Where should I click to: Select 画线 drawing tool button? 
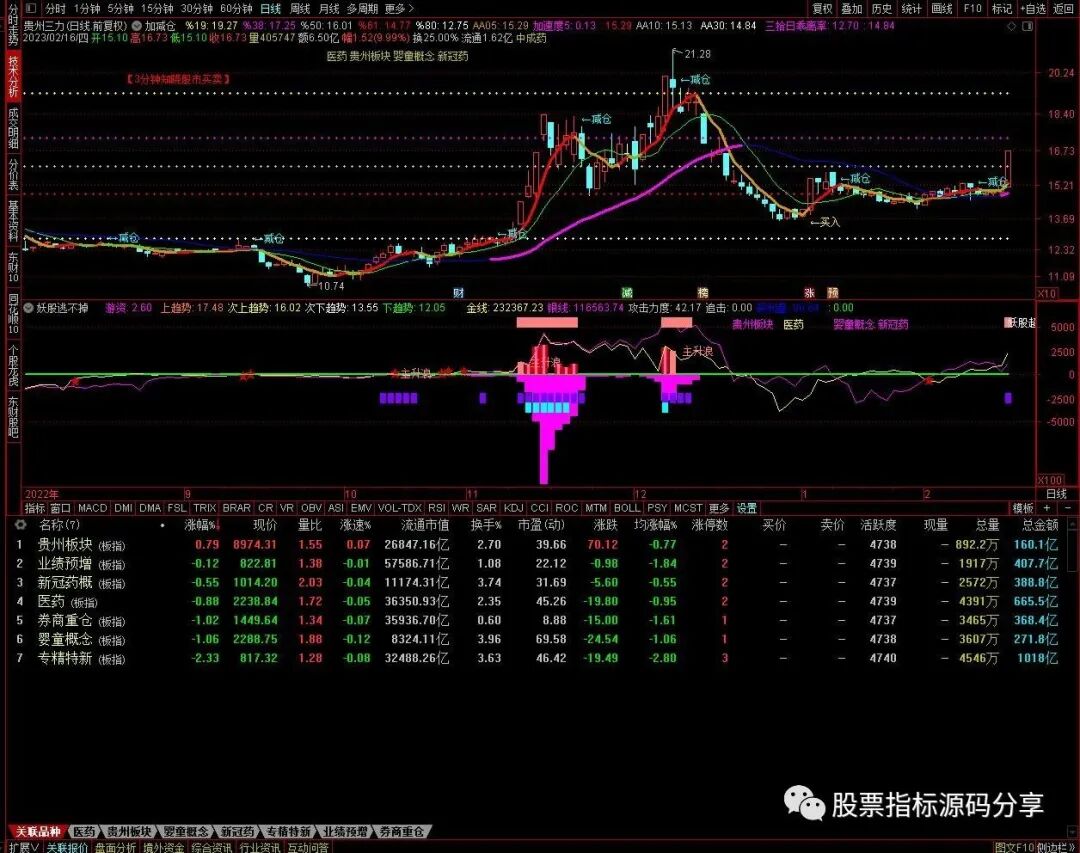[x=942, y=8]
